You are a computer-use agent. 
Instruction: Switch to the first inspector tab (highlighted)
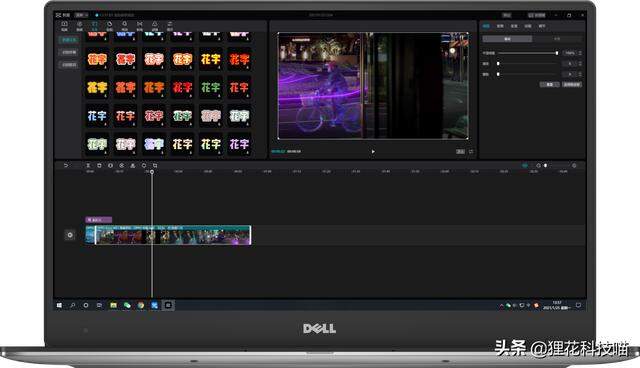tap(486, 26)
